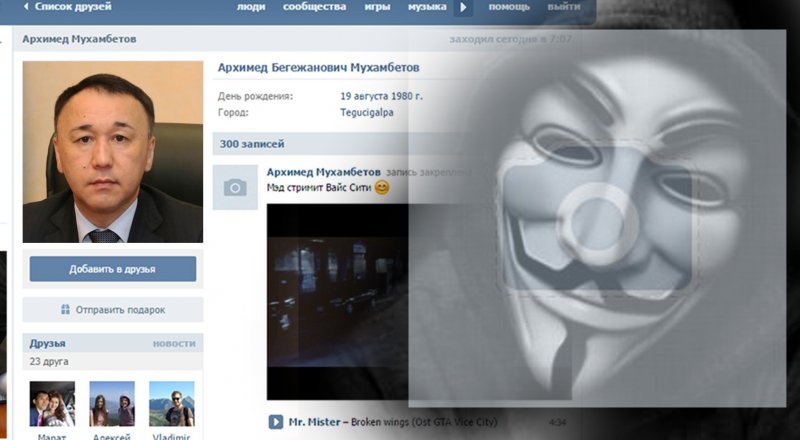
Task: Click the header music player play icon
Action: (x=463, y=8)
